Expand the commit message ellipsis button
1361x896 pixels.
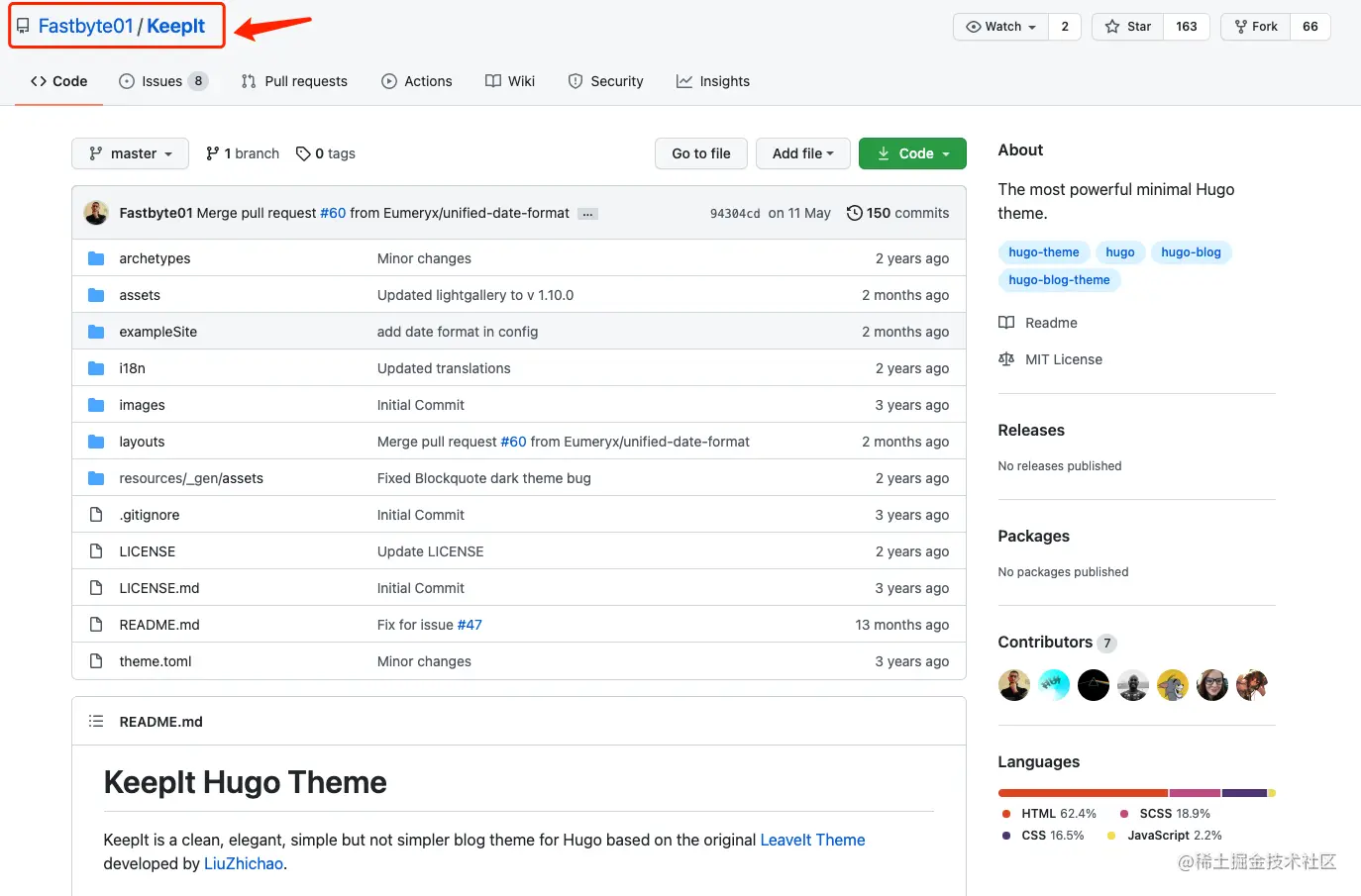(x=587, y=214)
